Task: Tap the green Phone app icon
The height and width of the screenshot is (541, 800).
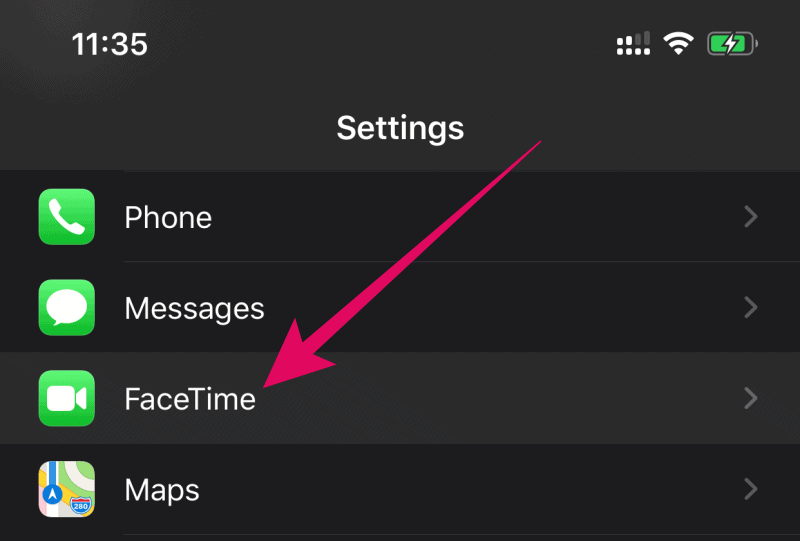Action: point(67,217)
